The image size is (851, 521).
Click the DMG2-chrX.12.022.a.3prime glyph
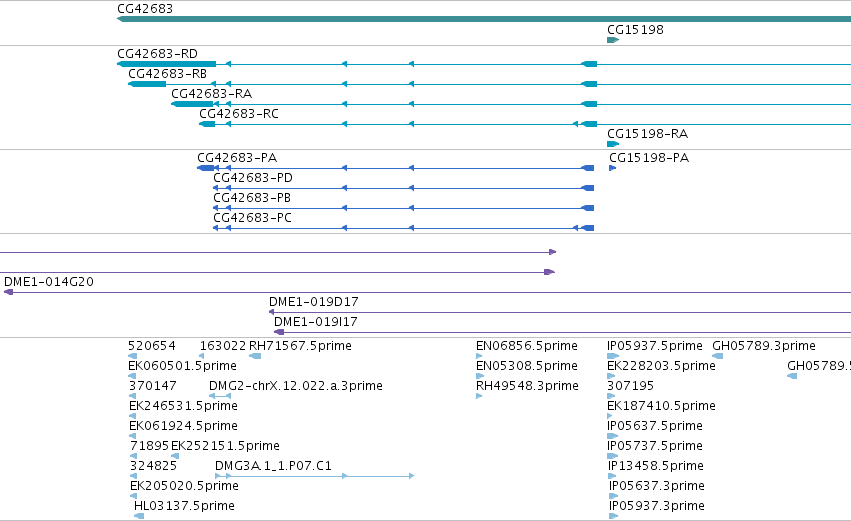coord(220,396)
